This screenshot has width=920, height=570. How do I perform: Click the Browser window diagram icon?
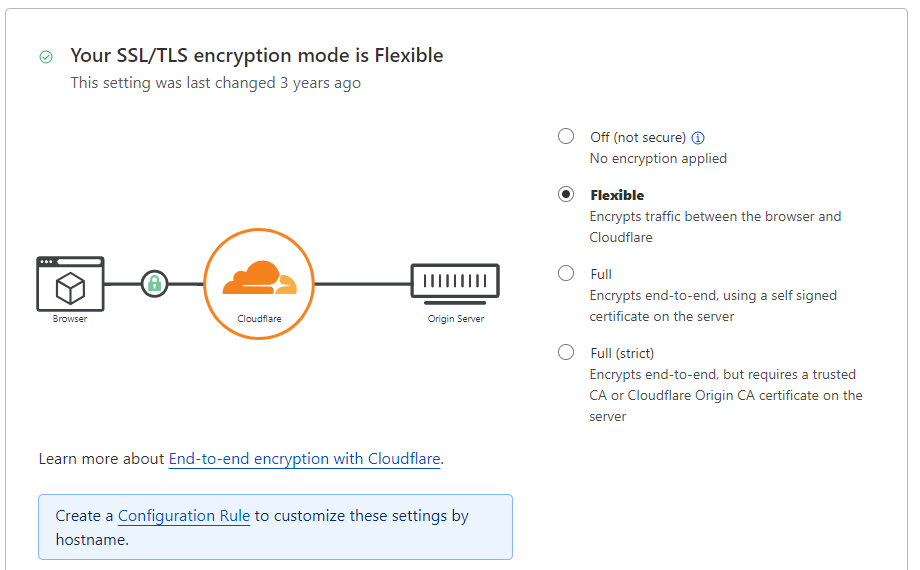tap(70, 284)
